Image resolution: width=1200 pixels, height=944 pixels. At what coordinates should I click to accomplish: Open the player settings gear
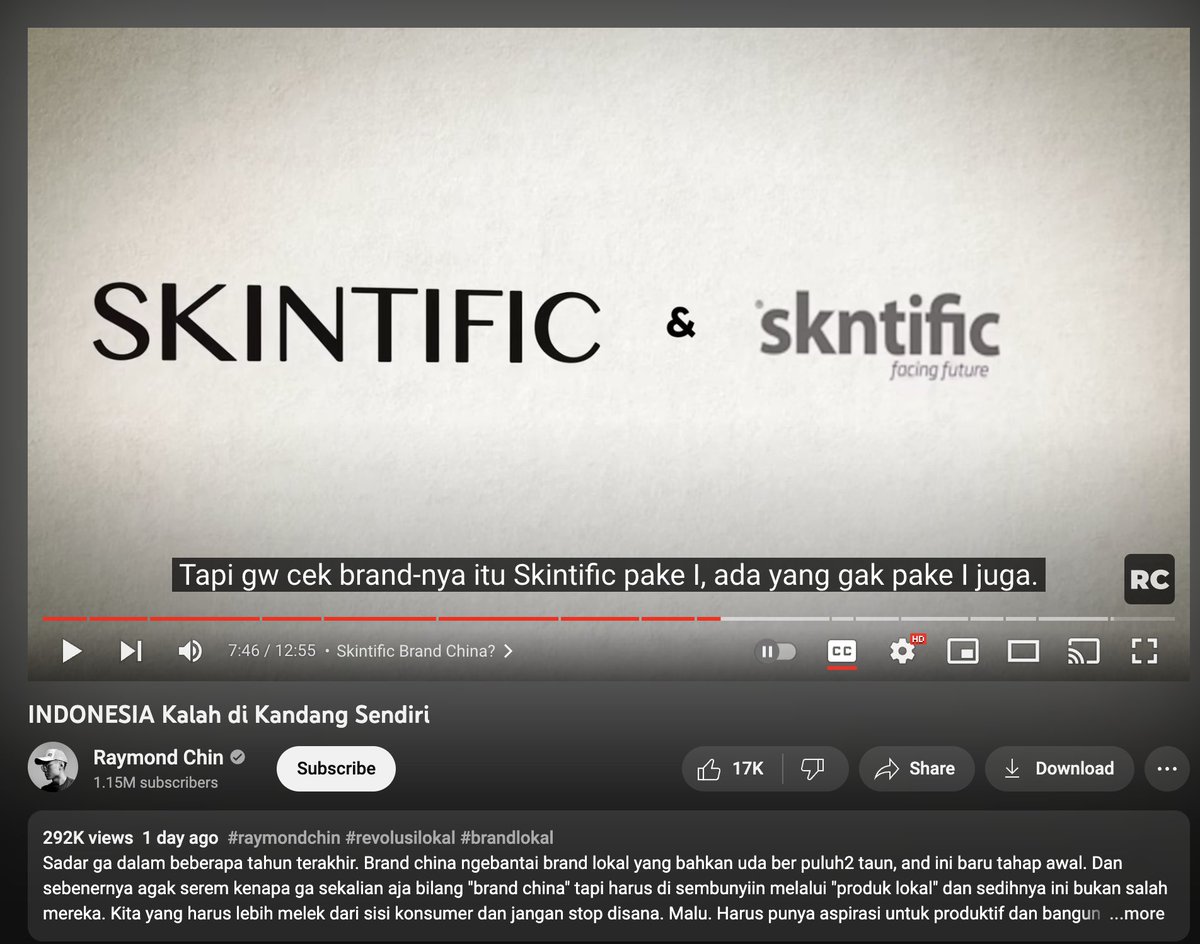coord(902,651)
